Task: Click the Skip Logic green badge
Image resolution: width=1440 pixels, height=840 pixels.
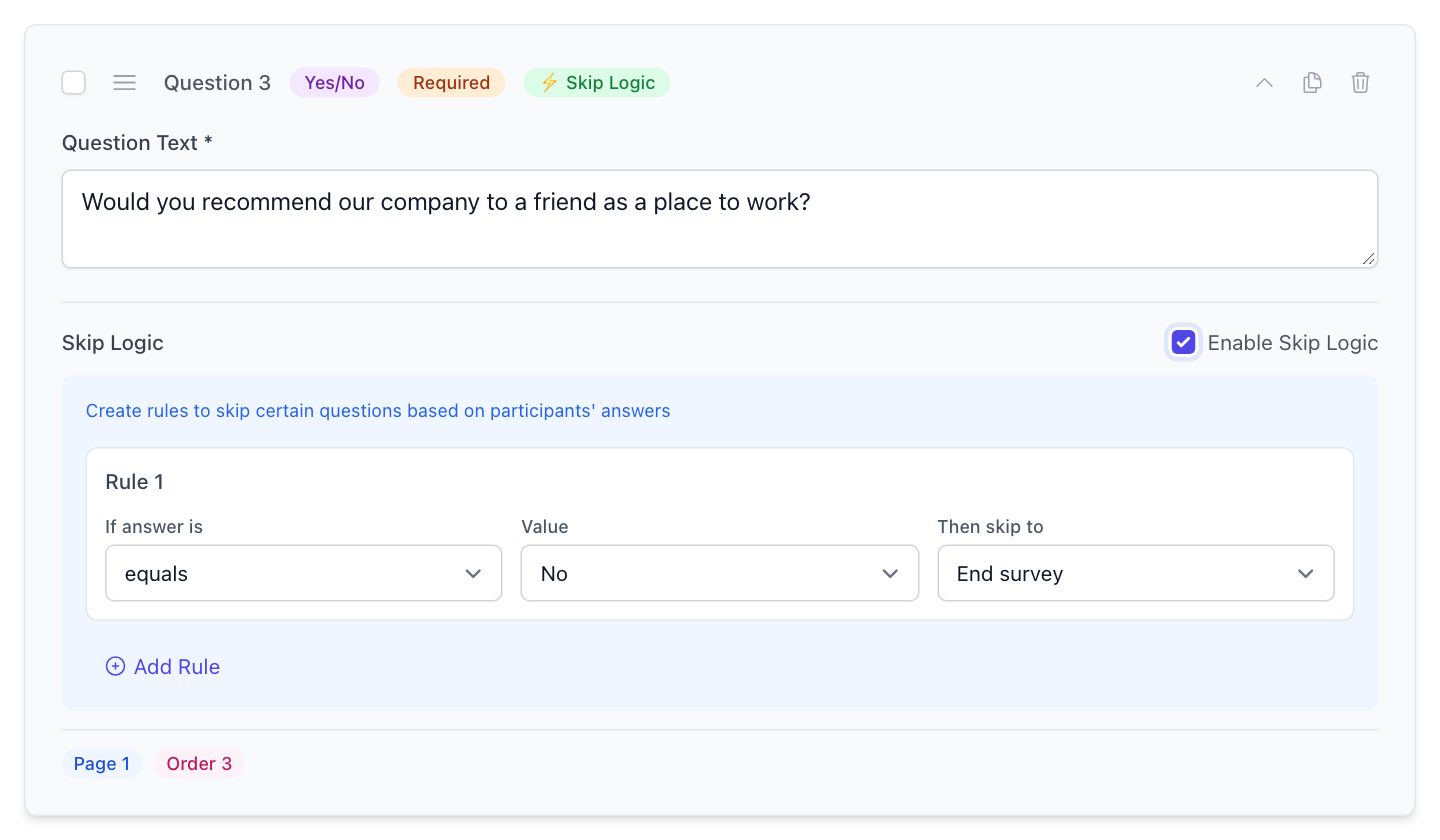Action: [x=597, y=83]
